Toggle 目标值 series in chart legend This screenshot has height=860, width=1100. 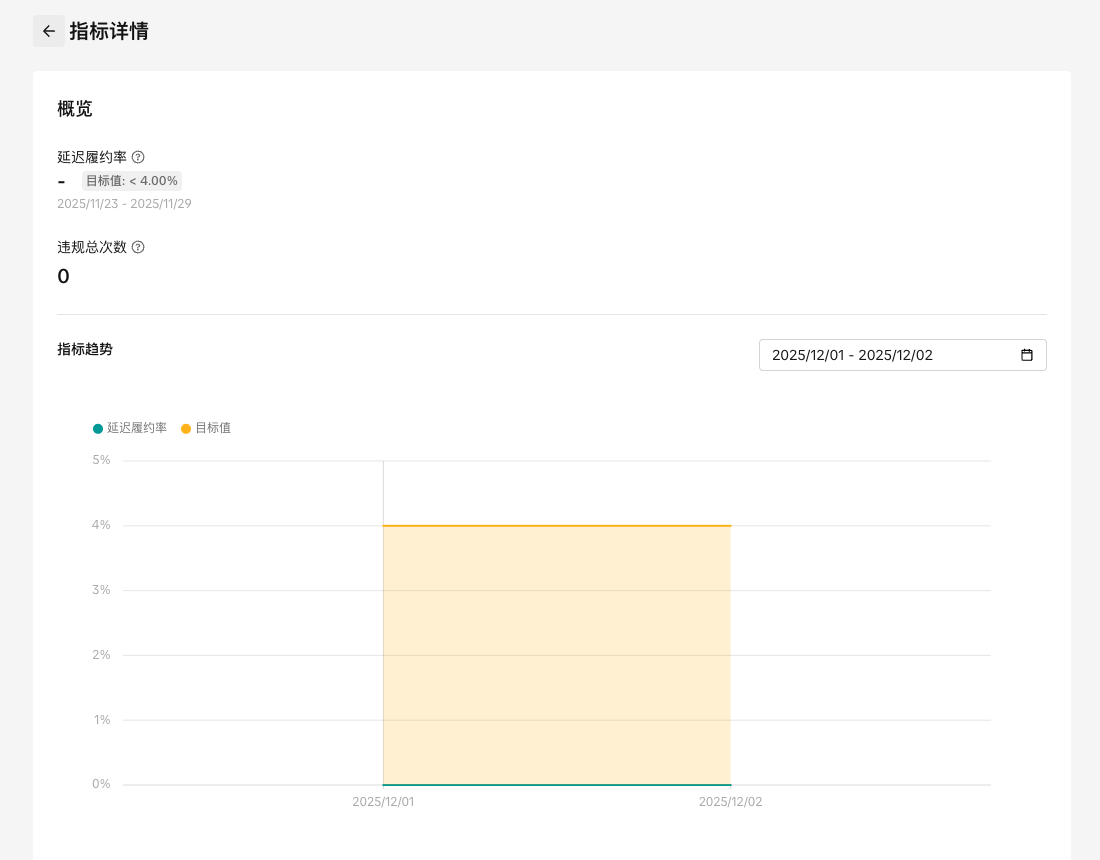point(206,428)
